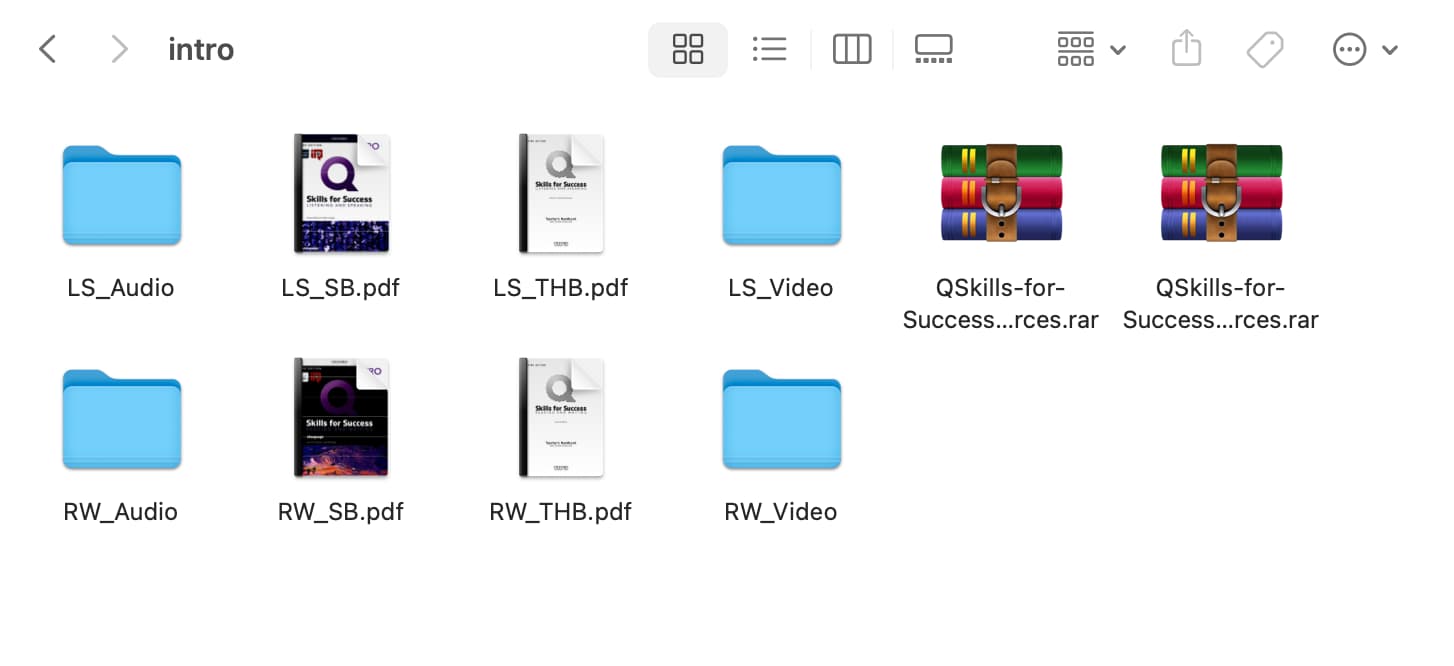Click the RW_THB.pdf file name label
Viewport: 1454px width, 666px height.
(x=561, y=512)
